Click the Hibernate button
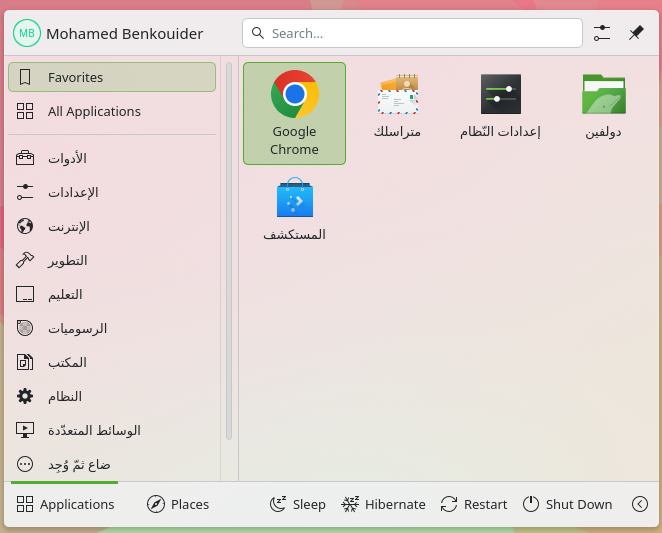 [383, 504]
